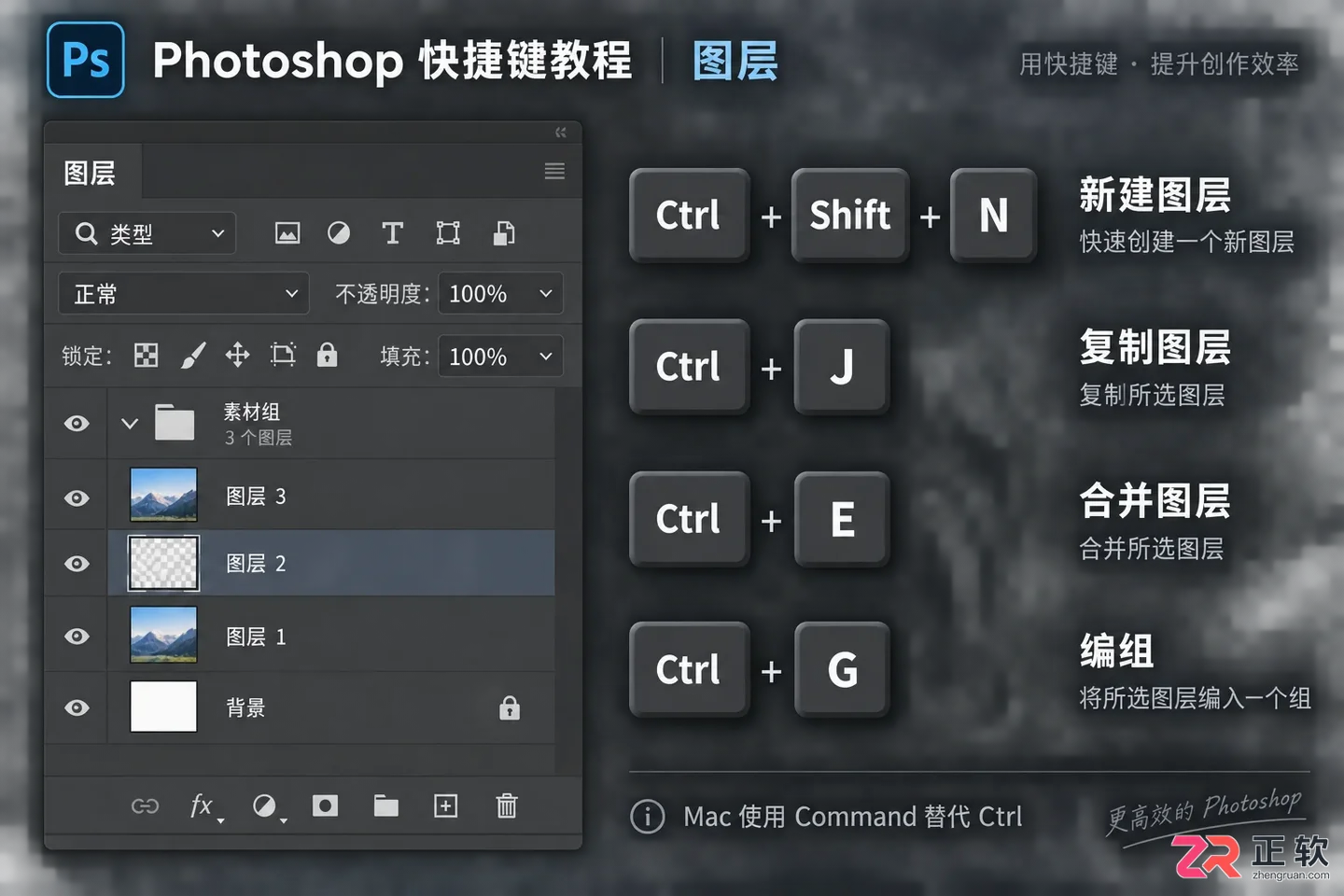This screenshot has width=1344, height=896.
Task: Click the G key
Action: click(841, 669)
